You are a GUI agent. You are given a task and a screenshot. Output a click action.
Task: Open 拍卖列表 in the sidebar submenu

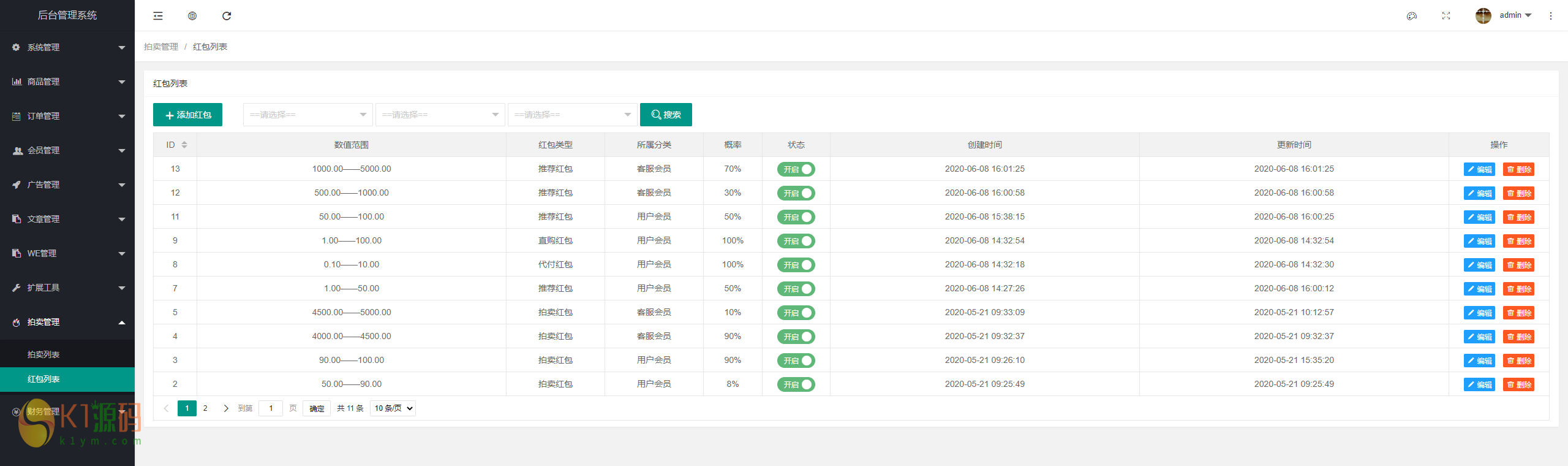pos(43,354)
